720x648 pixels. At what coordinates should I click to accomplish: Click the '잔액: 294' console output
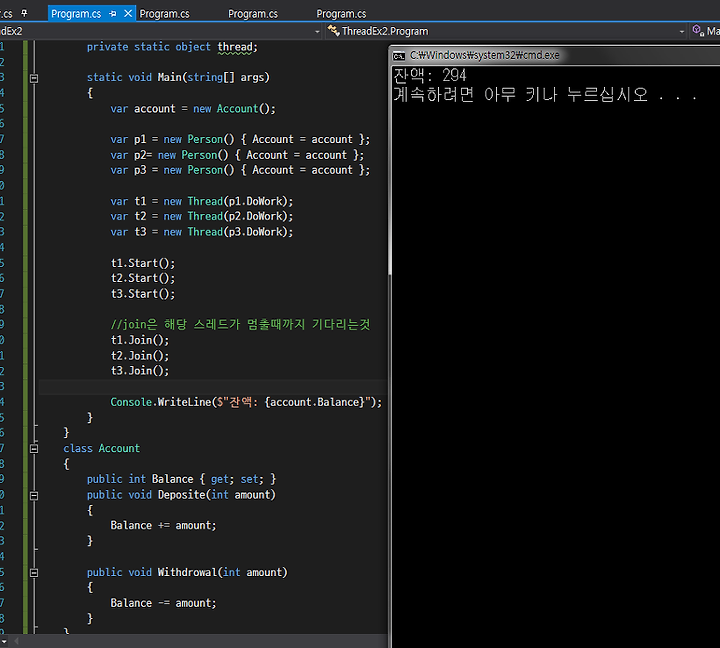pos(430,76)
